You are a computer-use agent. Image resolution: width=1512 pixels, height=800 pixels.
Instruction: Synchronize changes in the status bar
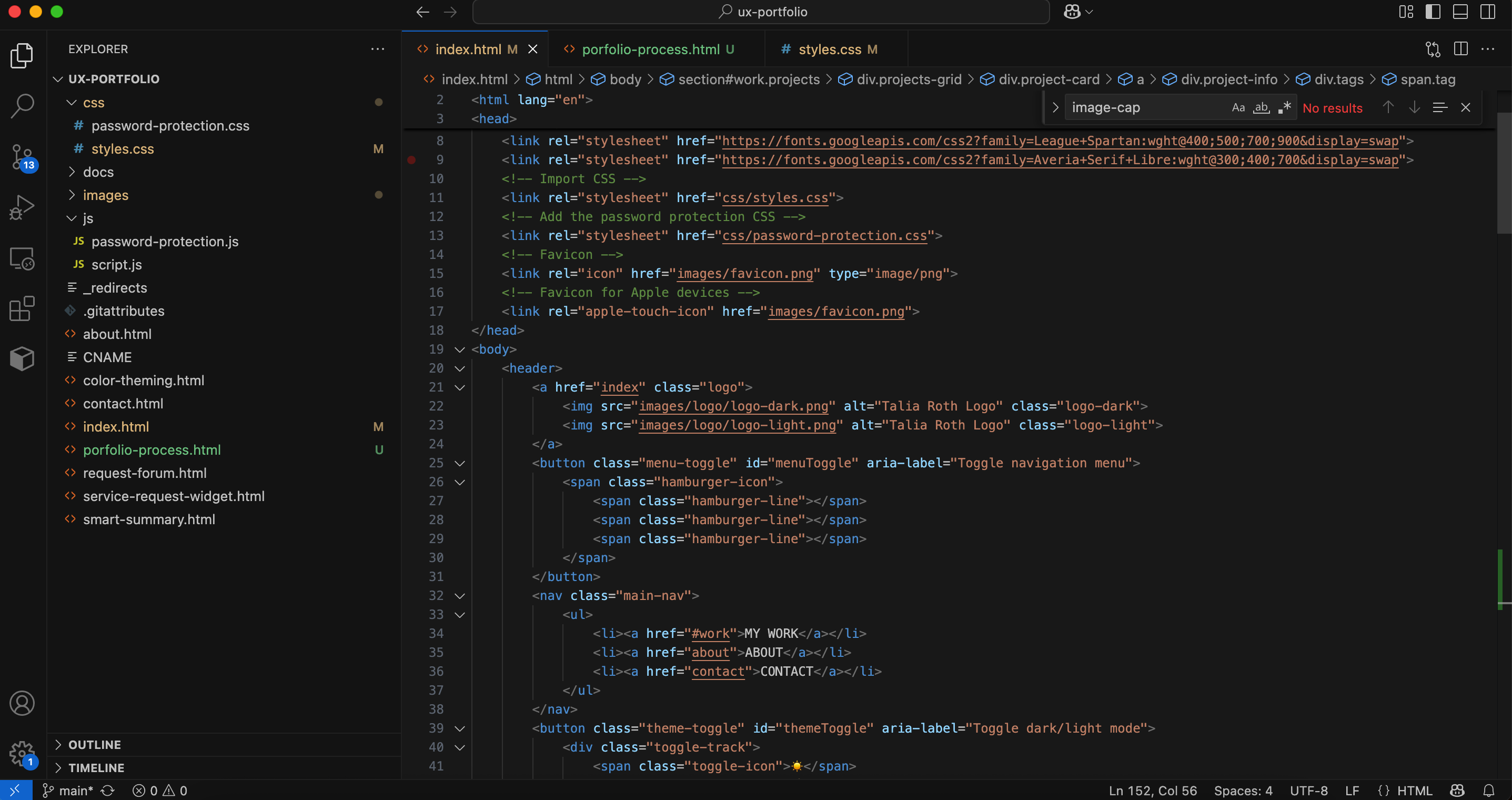[x=107, y=791]
